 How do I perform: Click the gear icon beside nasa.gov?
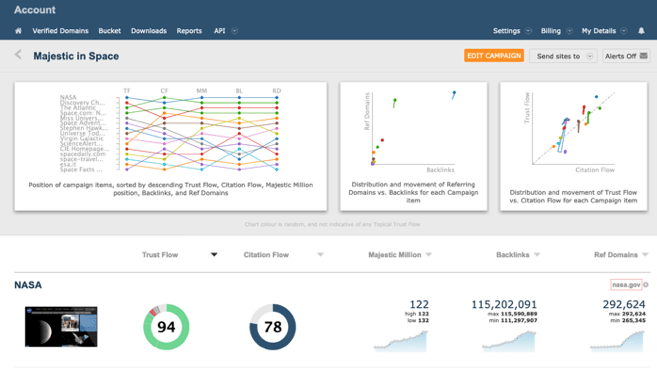coord(646,285)
